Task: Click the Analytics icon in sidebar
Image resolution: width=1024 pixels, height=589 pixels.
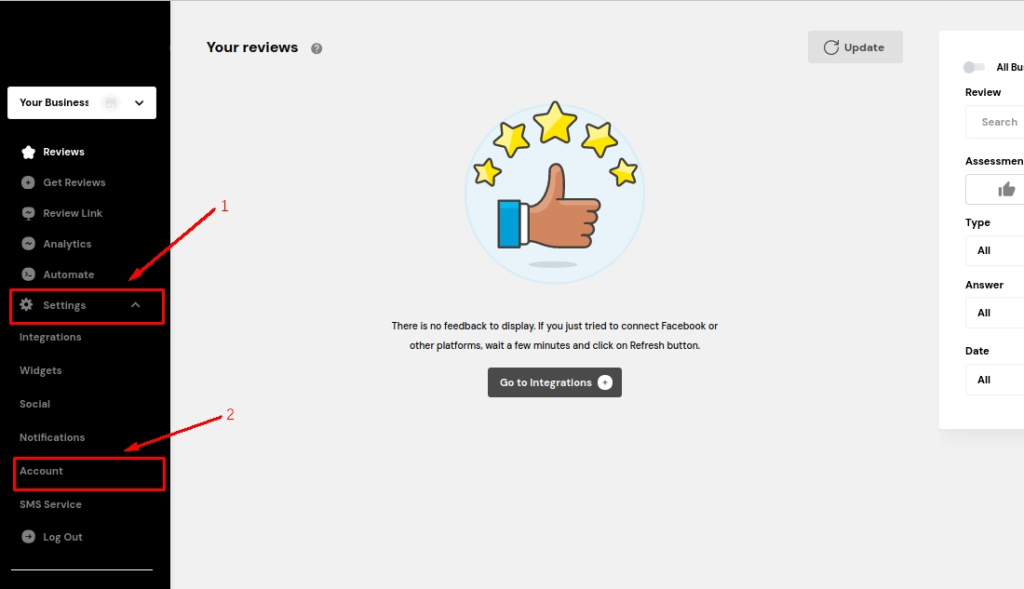Action: pyautogui.click(x=28, y=244)
